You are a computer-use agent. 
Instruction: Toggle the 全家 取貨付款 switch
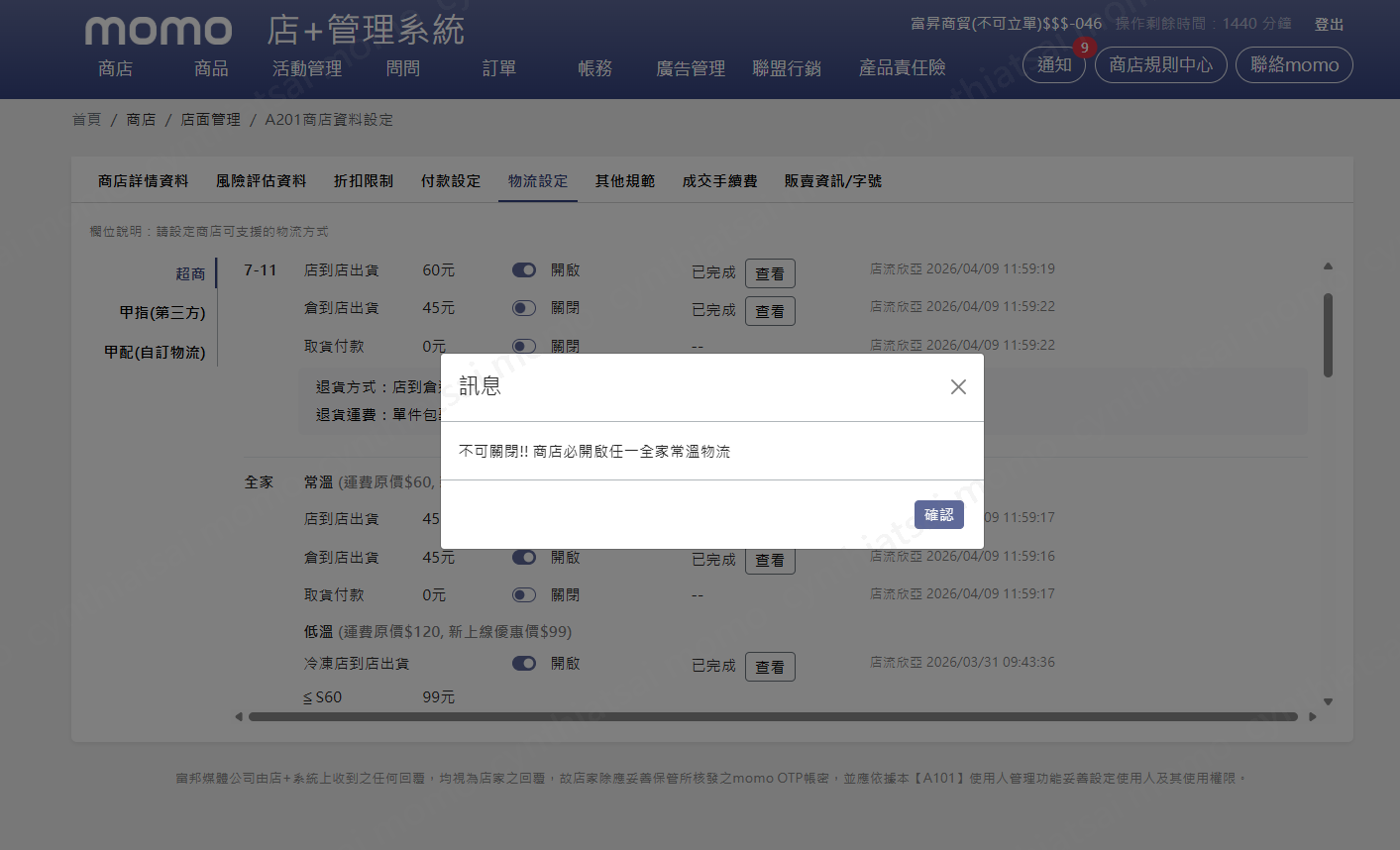[524, 595]
